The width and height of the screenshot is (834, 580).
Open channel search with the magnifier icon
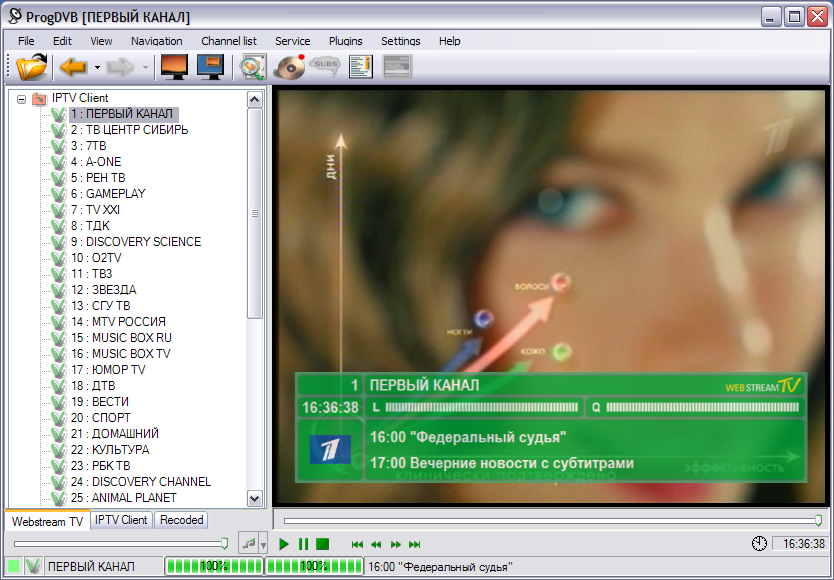pyautogui.click(x=253, y=67)
